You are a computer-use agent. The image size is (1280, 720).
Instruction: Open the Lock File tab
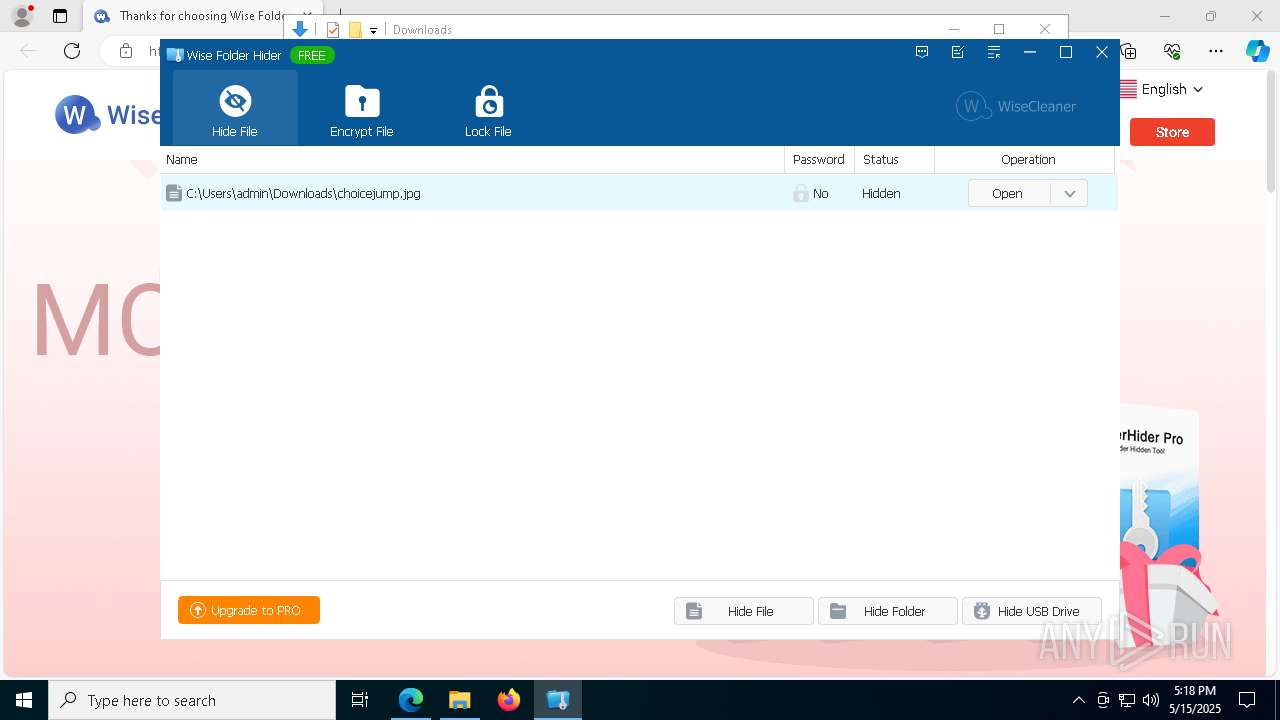(x=488, y=108)
